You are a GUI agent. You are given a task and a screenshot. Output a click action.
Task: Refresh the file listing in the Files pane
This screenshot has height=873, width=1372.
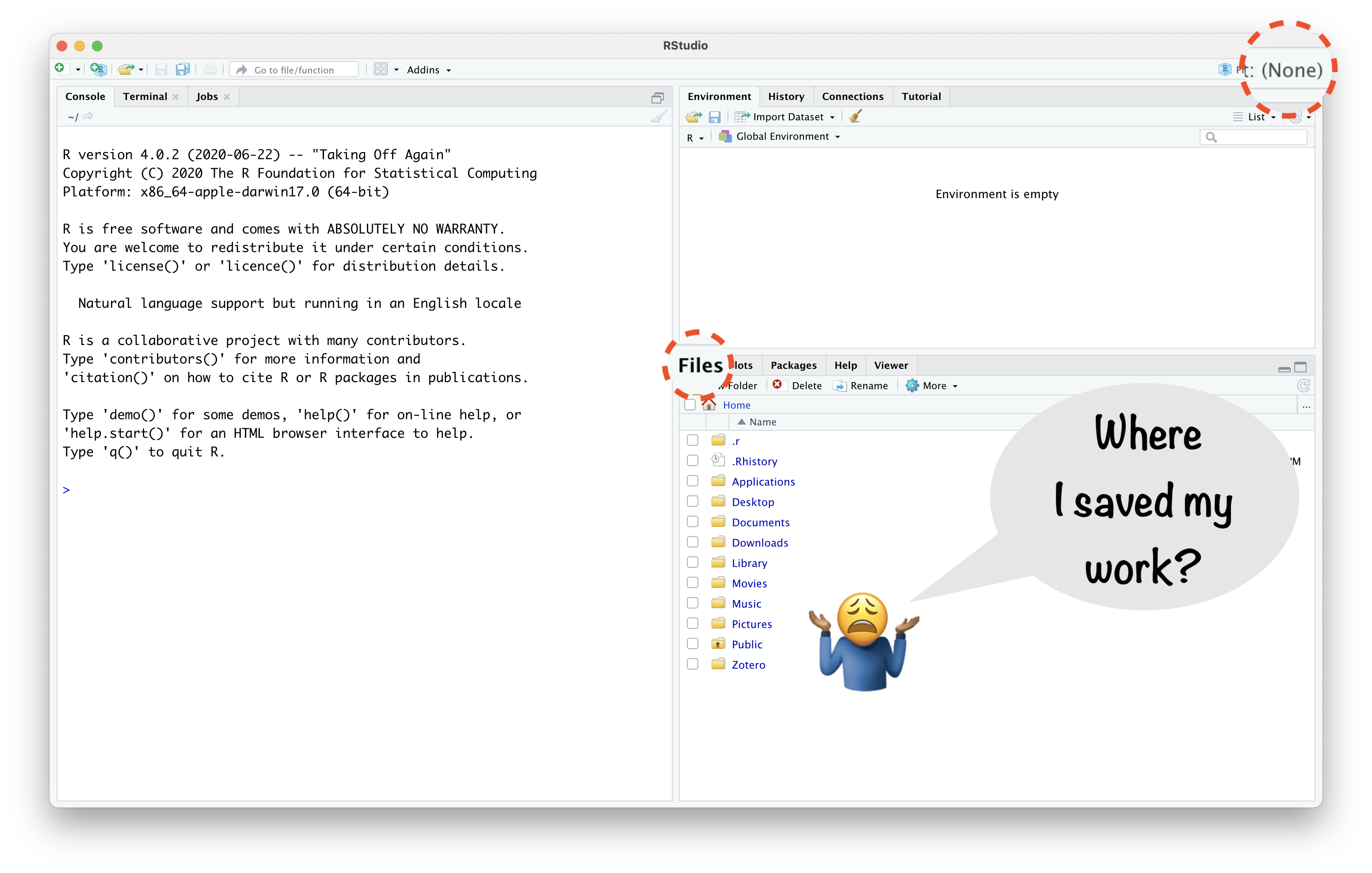(x=1303, y=386)
